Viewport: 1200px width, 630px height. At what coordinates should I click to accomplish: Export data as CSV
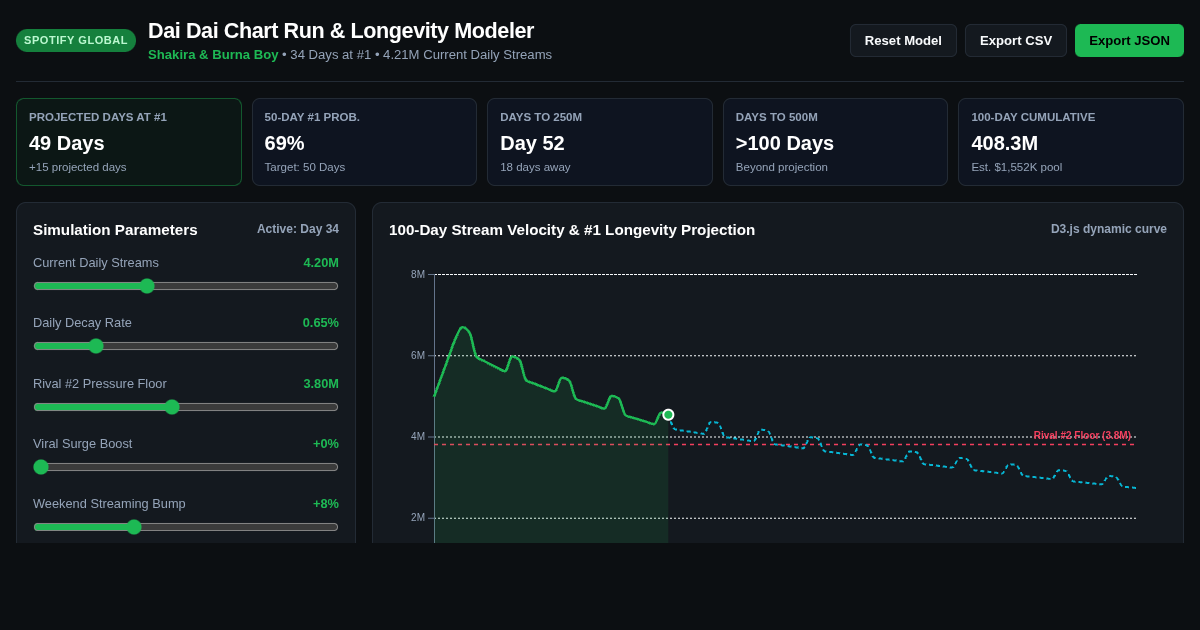point(1016,40)
